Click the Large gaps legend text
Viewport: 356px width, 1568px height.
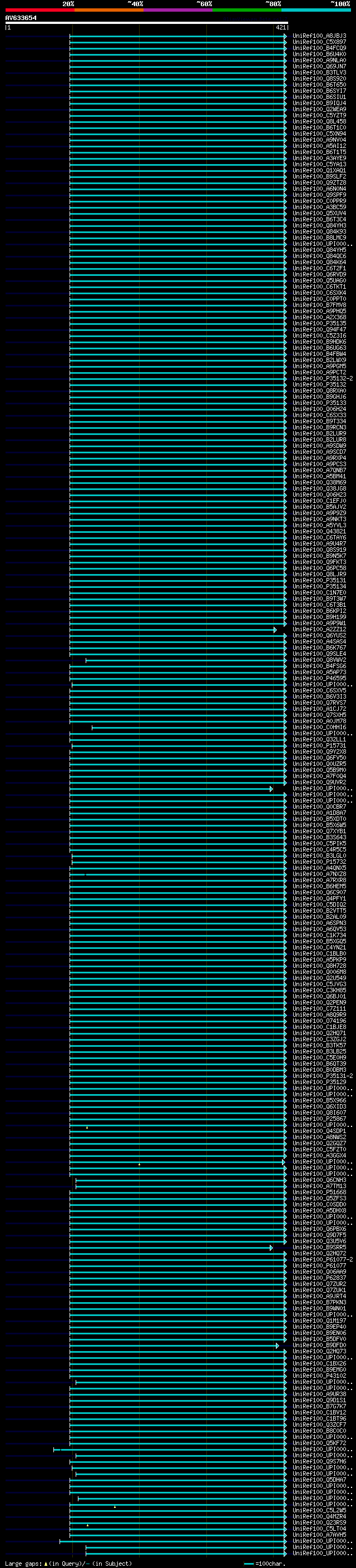click(68, 1564)
